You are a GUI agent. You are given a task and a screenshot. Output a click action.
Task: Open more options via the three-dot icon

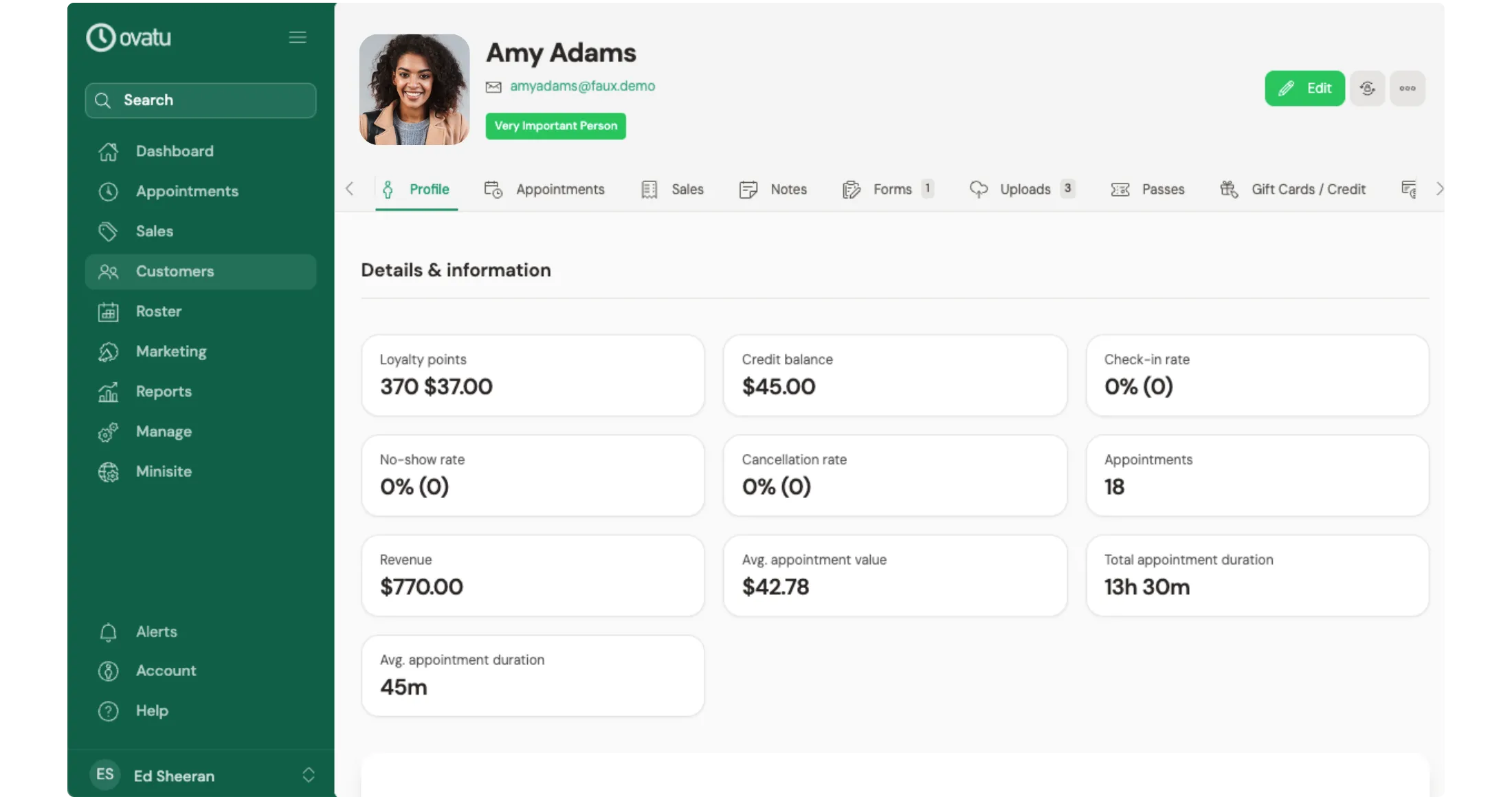[1408, 88]
